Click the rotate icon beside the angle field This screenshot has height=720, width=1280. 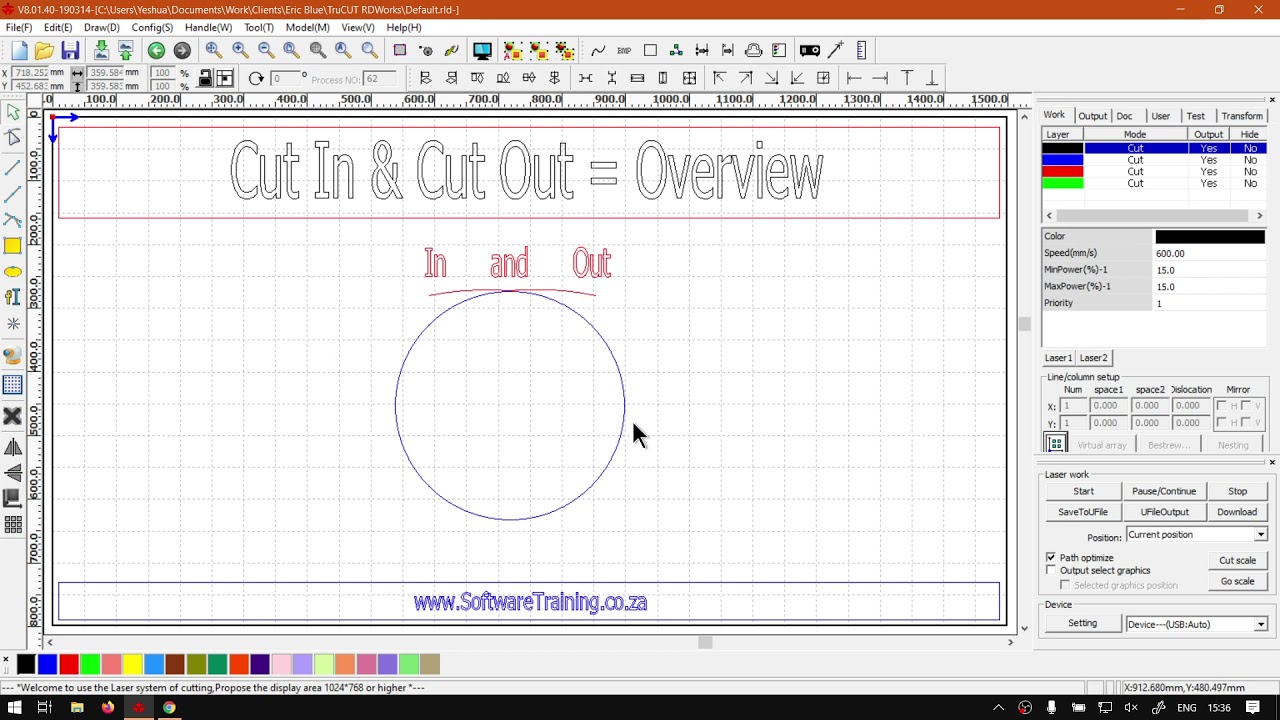point(256,79)
